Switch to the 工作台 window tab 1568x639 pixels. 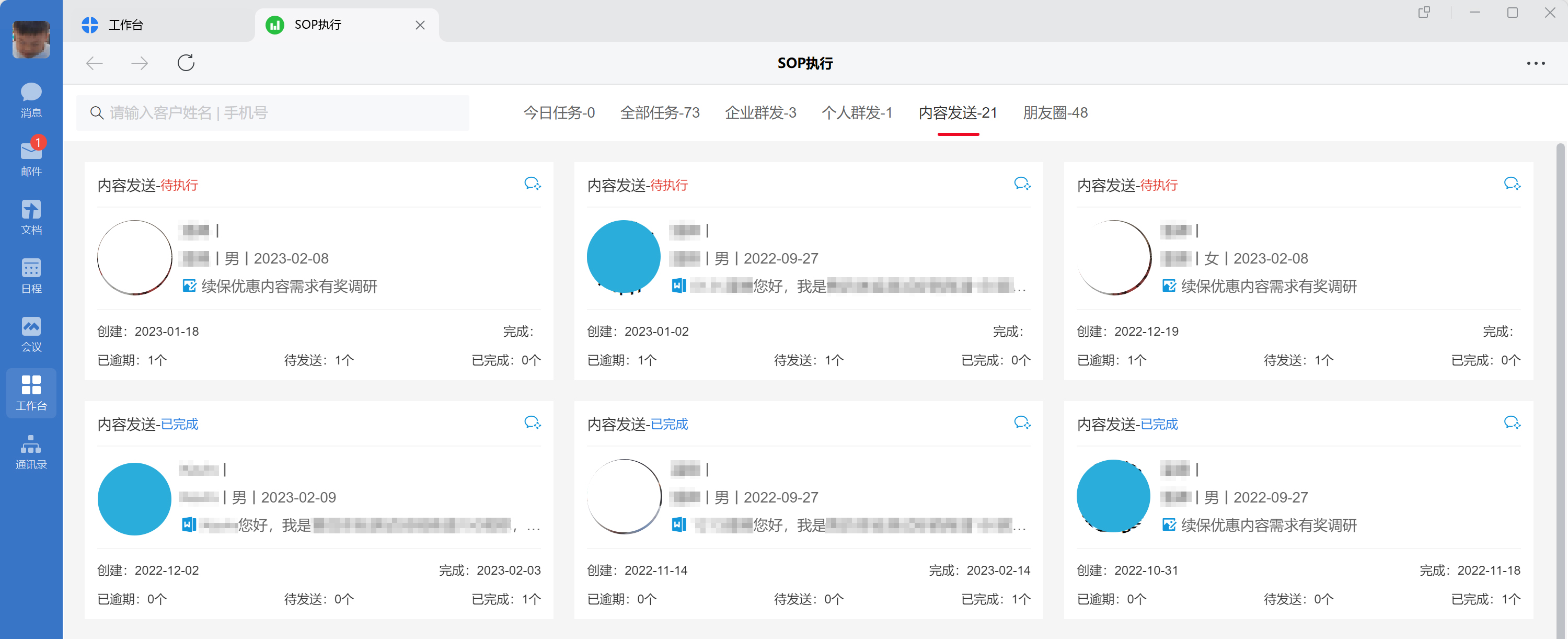[x=125, y=25]
